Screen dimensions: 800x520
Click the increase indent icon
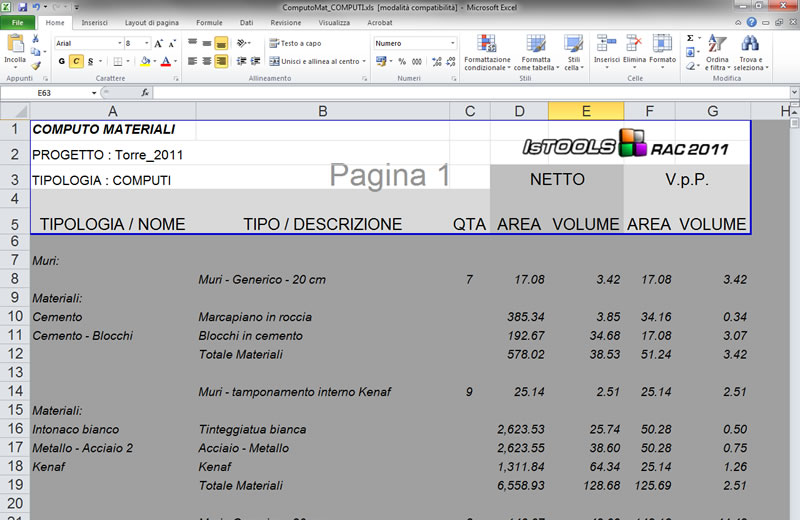[x=256, y=61]
